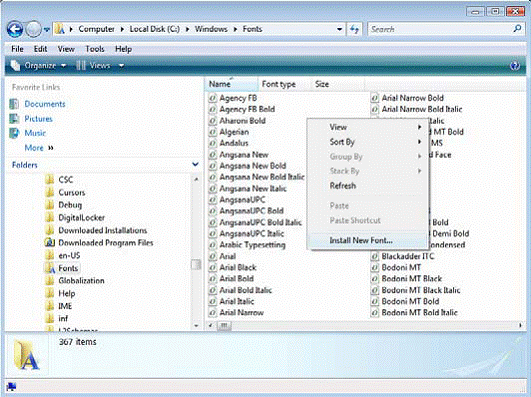Open the Pictures favorite link

click(x=38, y=119)
